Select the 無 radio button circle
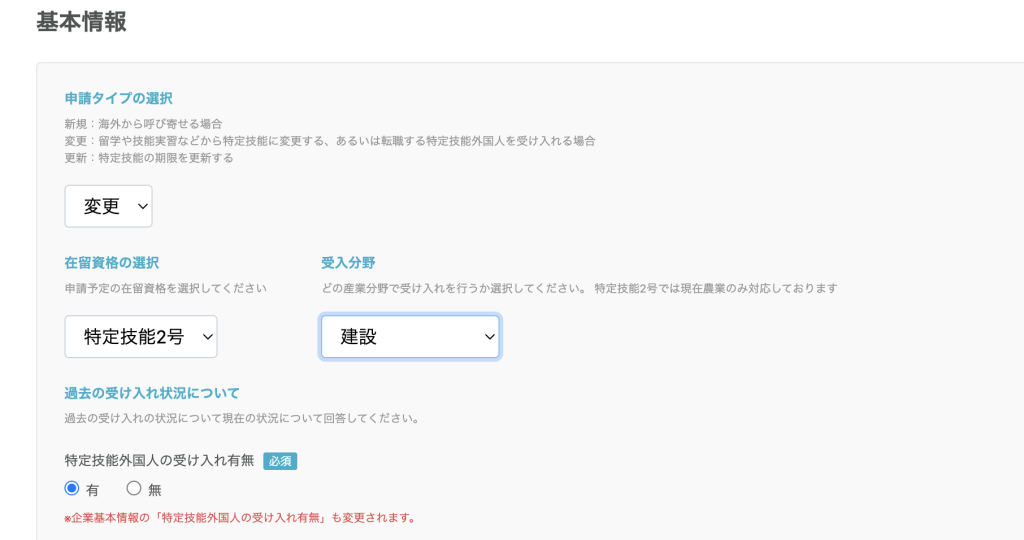Screen dimensions: 1024x540 (134, 489)
